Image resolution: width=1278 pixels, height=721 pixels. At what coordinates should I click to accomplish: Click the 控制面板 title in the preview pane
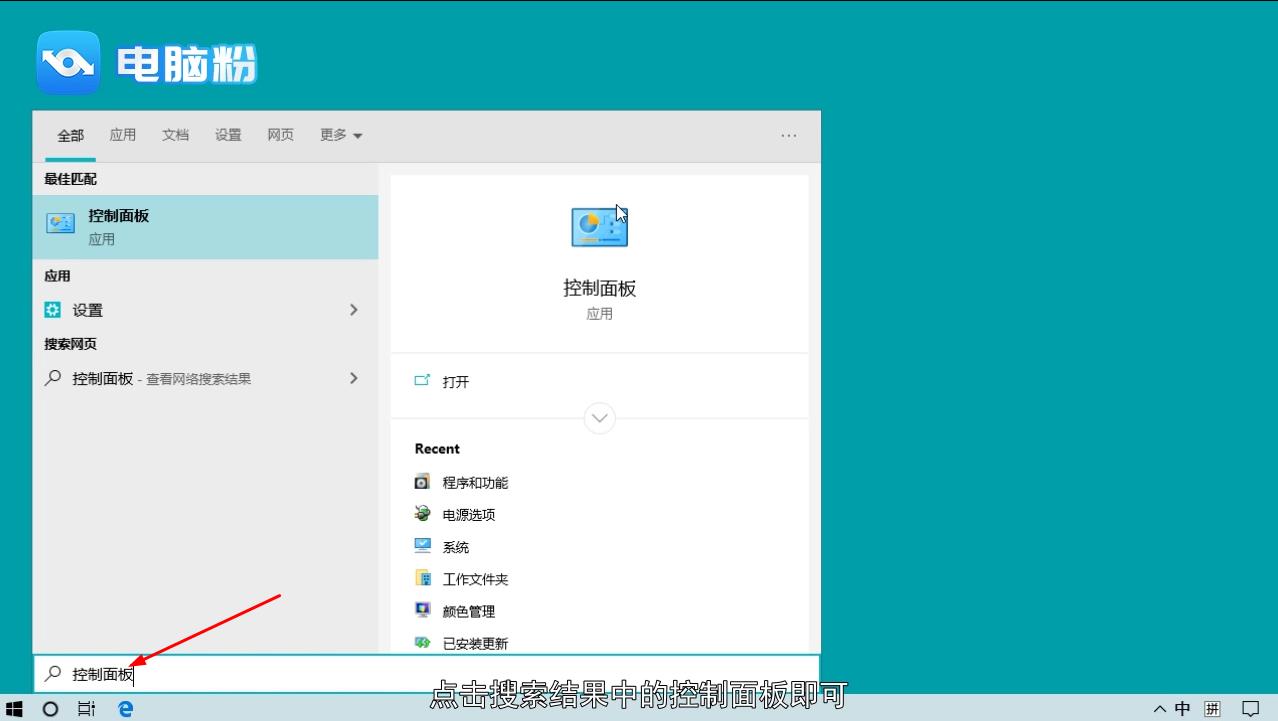pyautogui.click(x=599, y=288)
